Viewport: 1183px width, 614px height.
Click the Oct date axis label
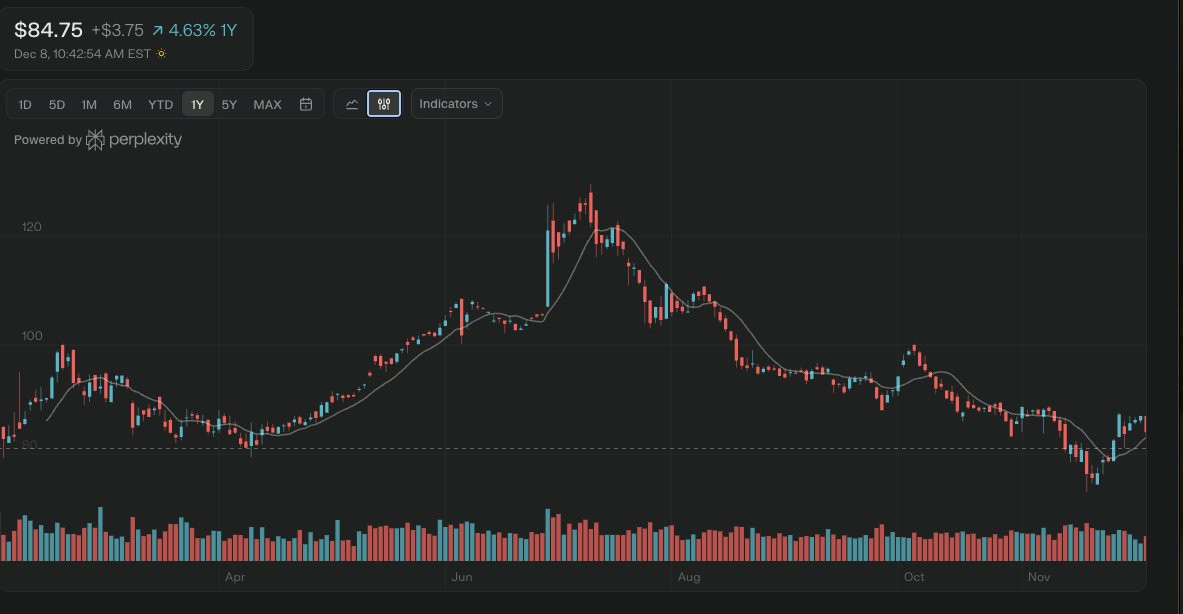[x=914, y=577]
